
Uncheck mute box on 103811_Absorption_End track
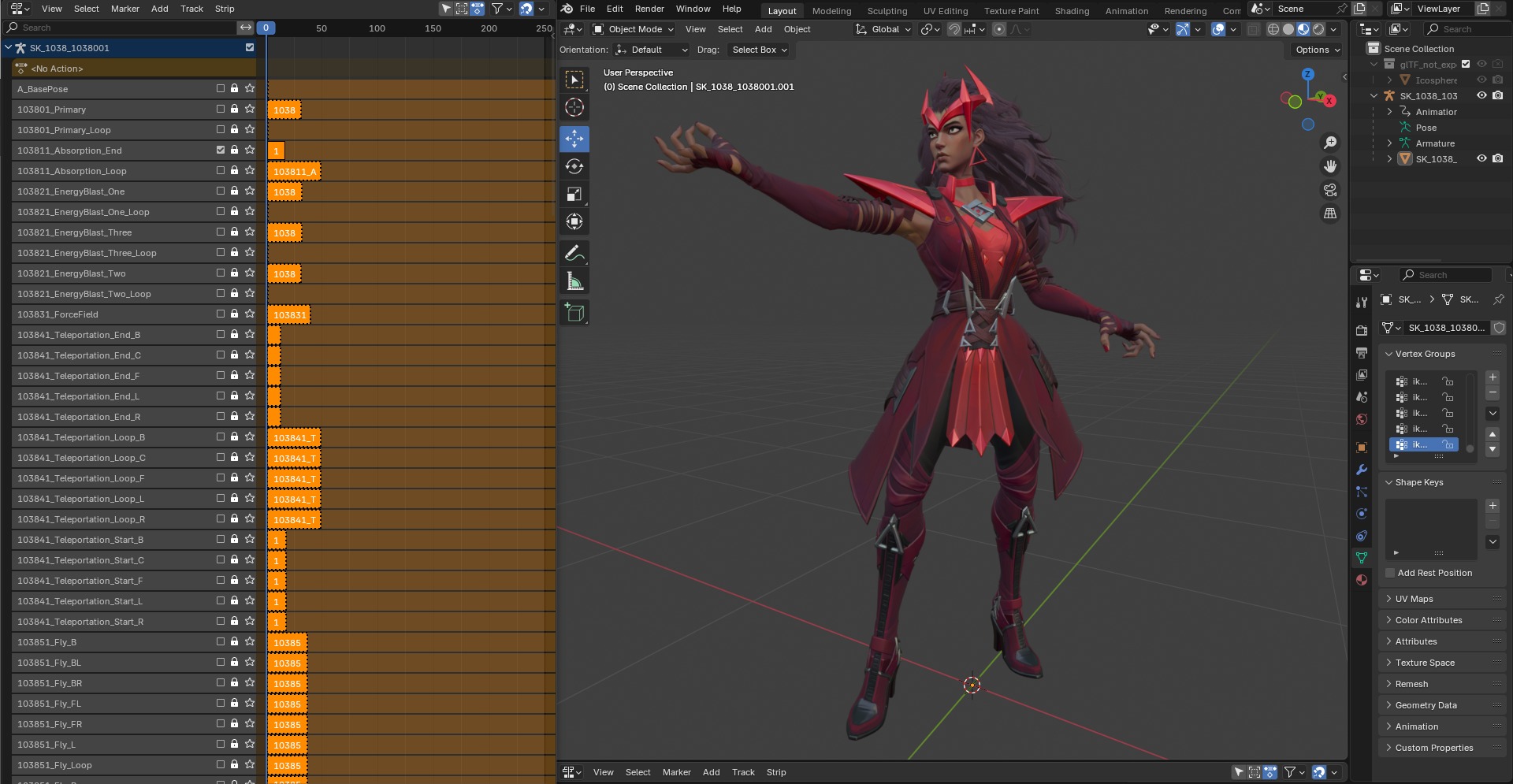click(221, 150)
